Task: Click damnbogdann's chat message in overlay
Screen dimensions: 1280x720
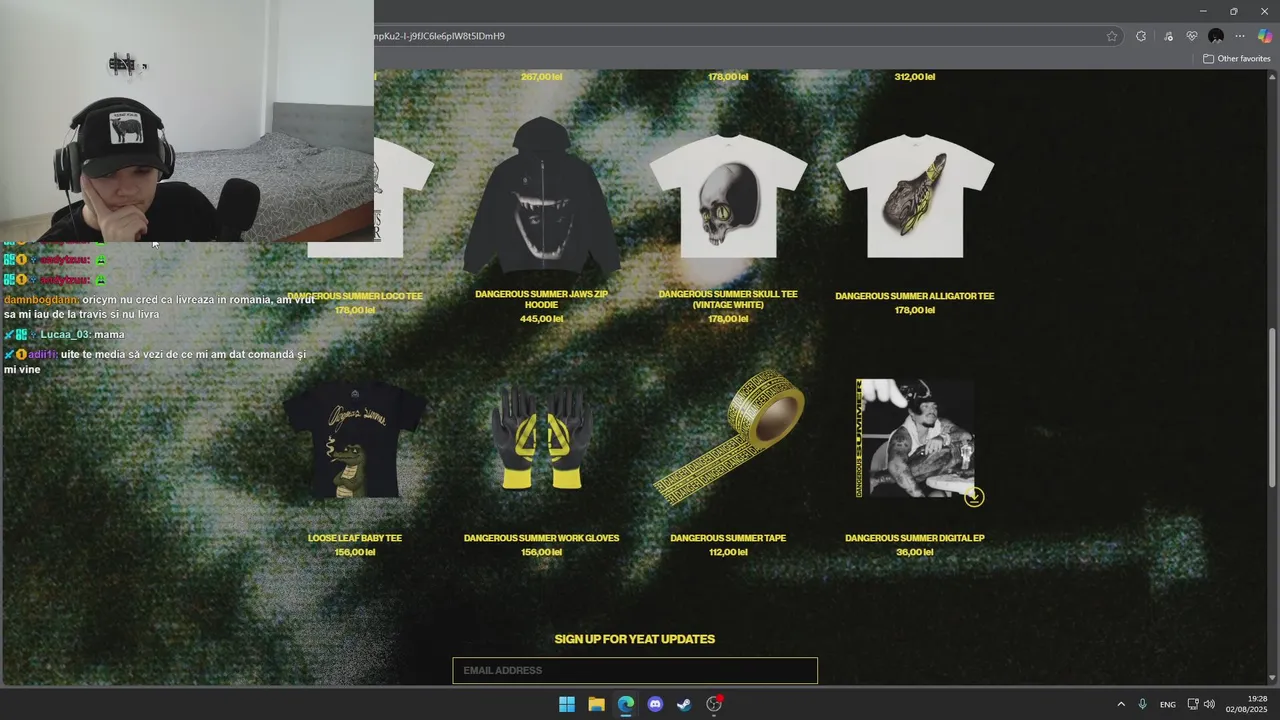Action: point(160,307)
